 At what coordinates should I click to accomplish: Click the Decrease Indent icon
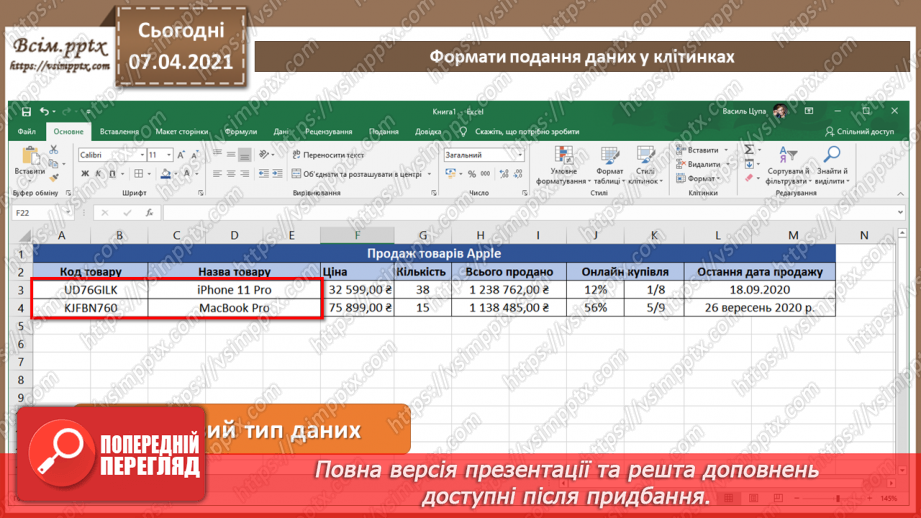[x=263, y=174]
